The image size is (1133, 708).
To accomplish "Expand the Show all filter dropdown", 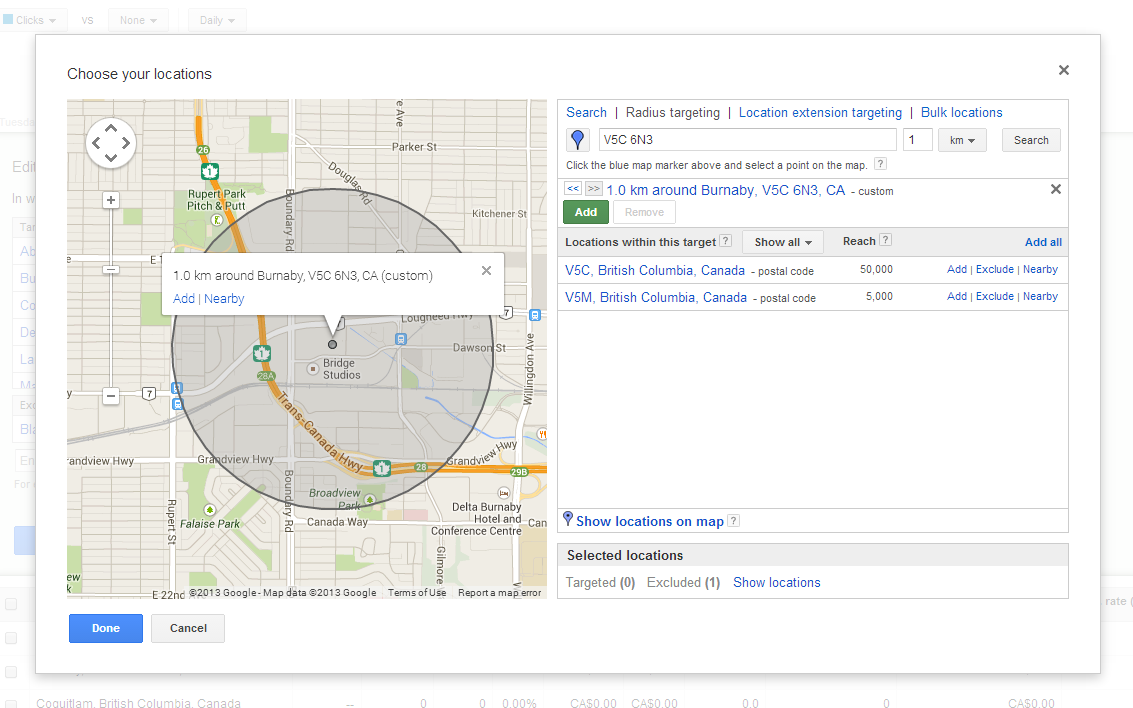I will [x=782, y=242].
